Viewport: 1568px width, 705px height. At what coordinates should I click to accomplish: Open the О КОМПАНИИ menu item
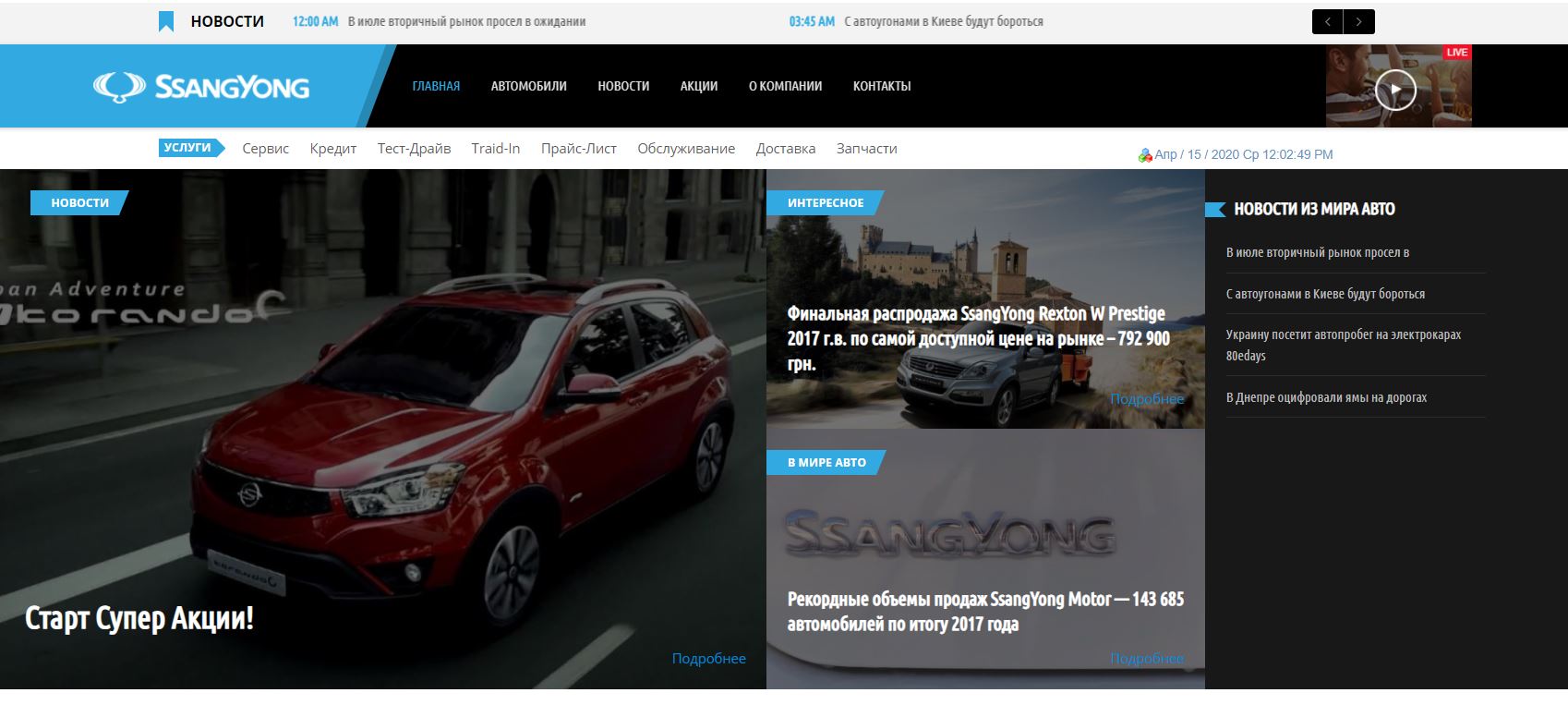(785, 86)
